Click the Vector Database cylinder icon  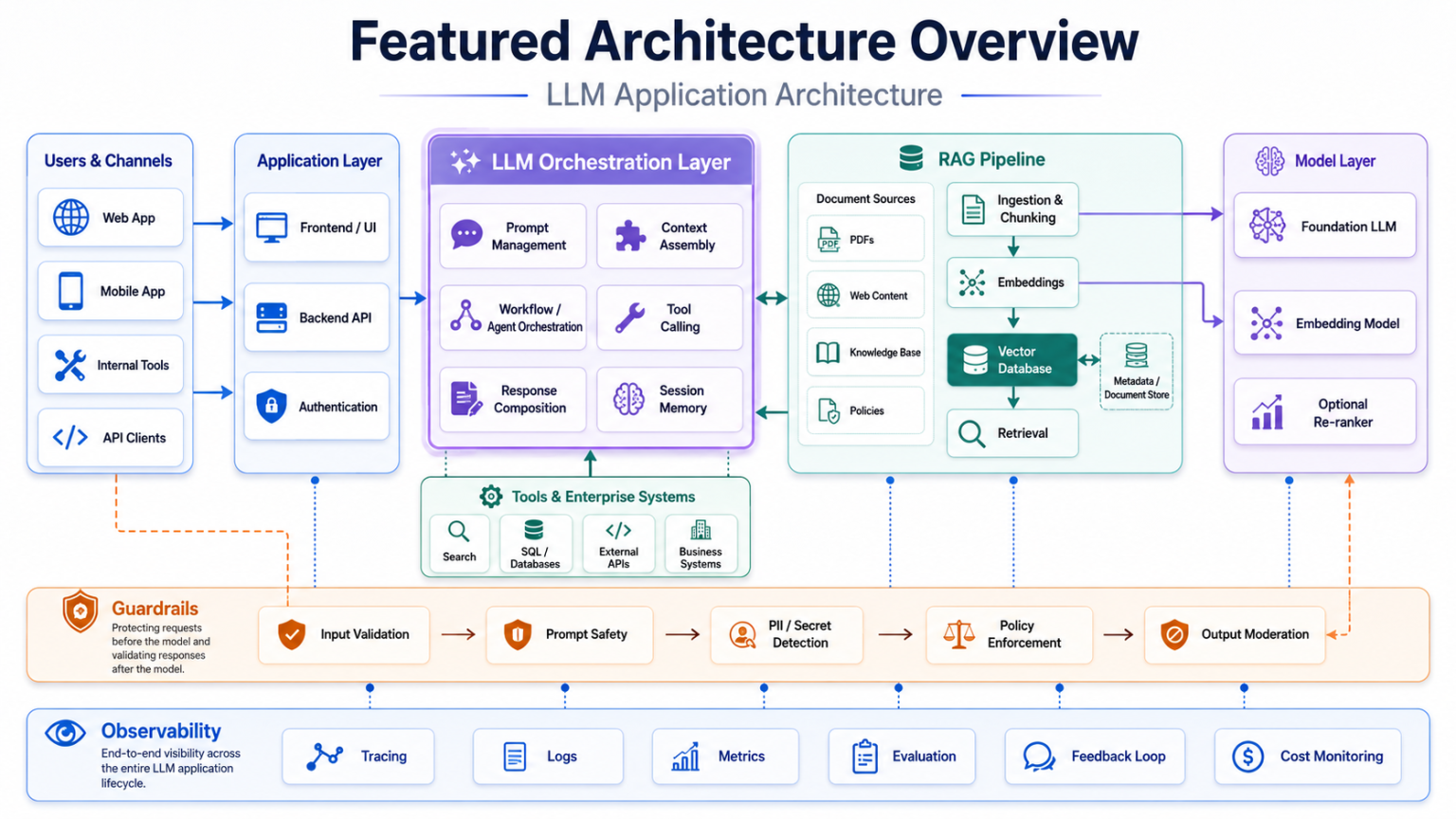tap(974, 359)
